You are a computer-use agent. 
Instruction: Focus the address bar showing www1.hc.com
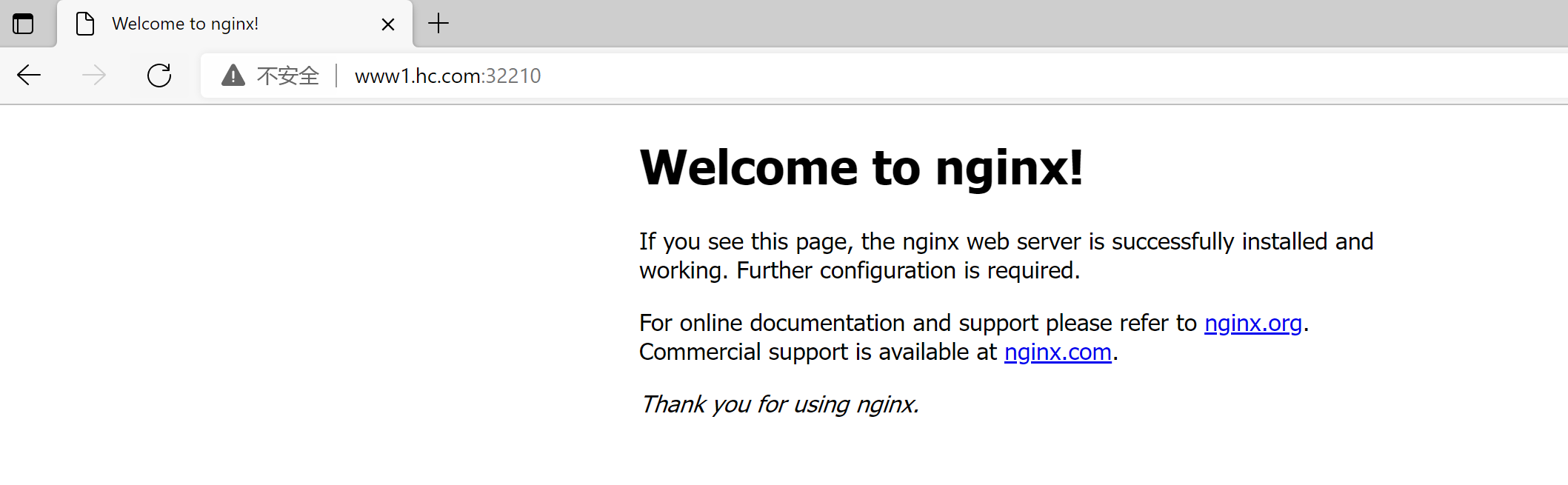[x=889, y=76]
